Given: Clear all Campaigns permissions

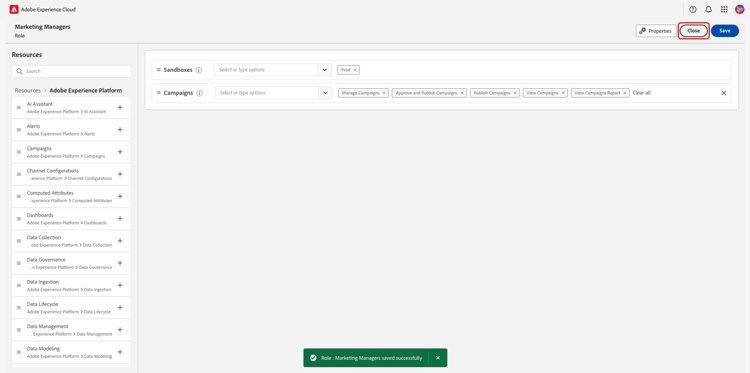Looking at the screenshot, I should click(641, 93).
